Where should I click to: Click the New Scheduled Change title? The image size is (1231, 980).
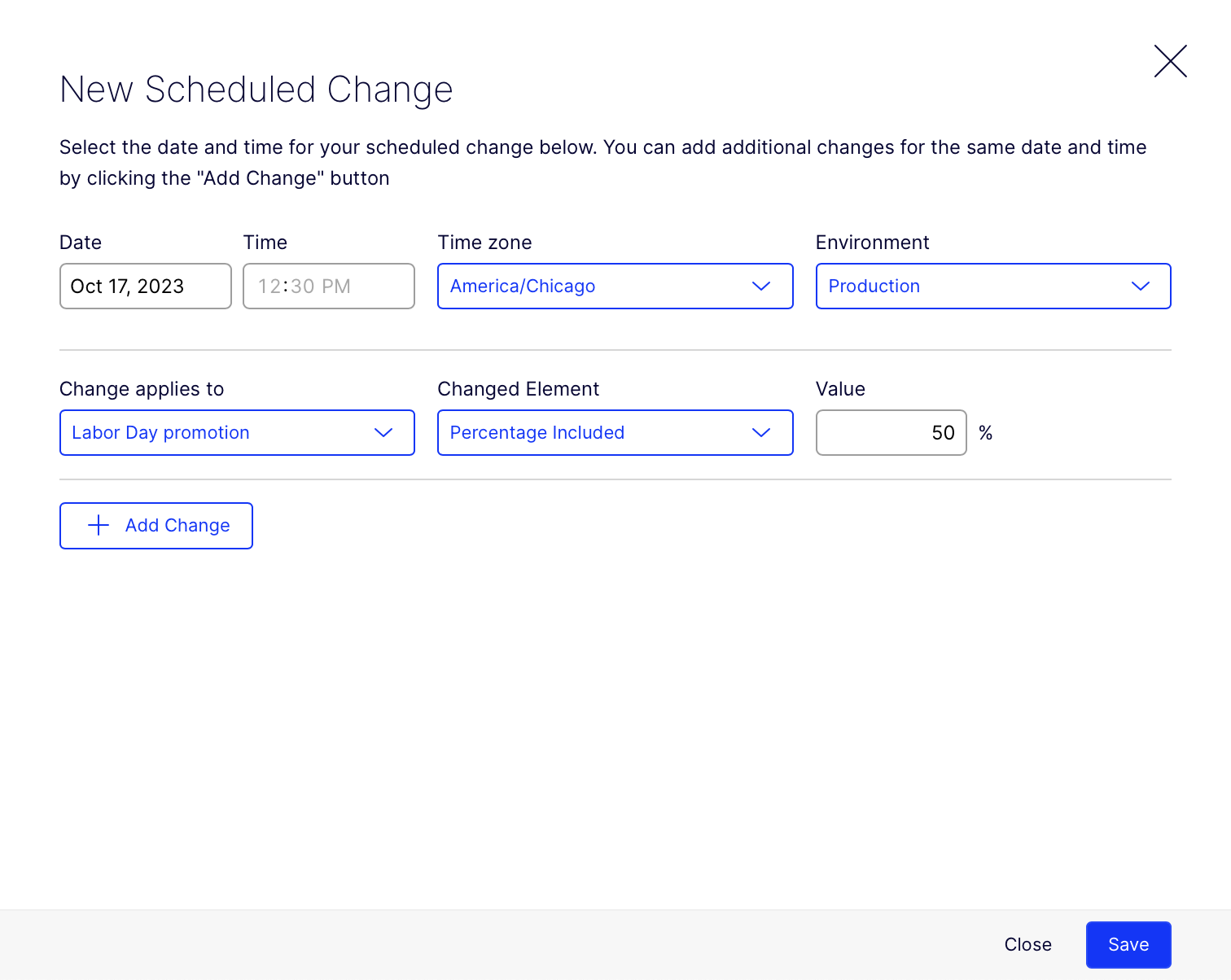coord(255,90)
